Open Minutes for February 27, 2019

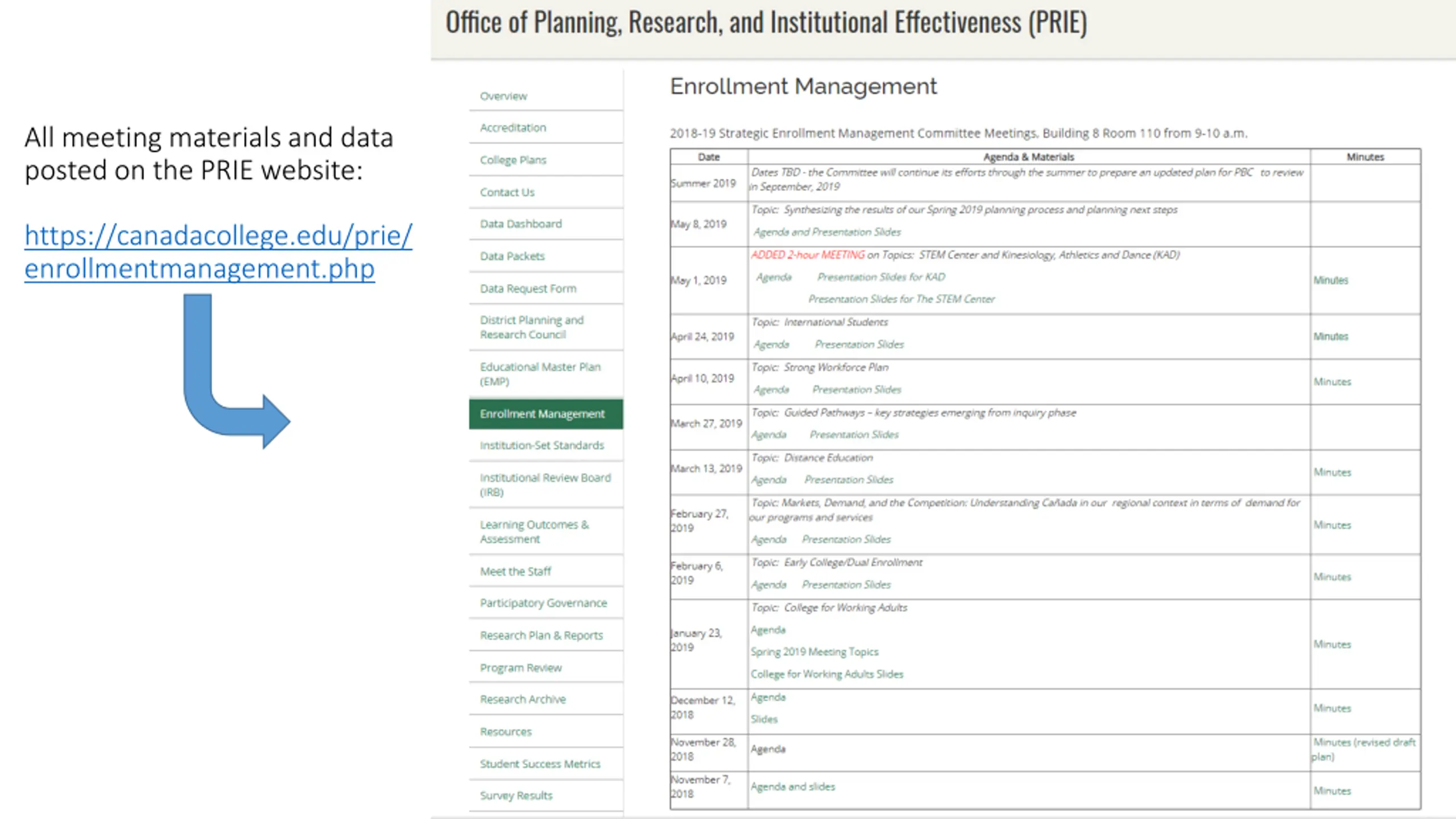click(1332, 525)
